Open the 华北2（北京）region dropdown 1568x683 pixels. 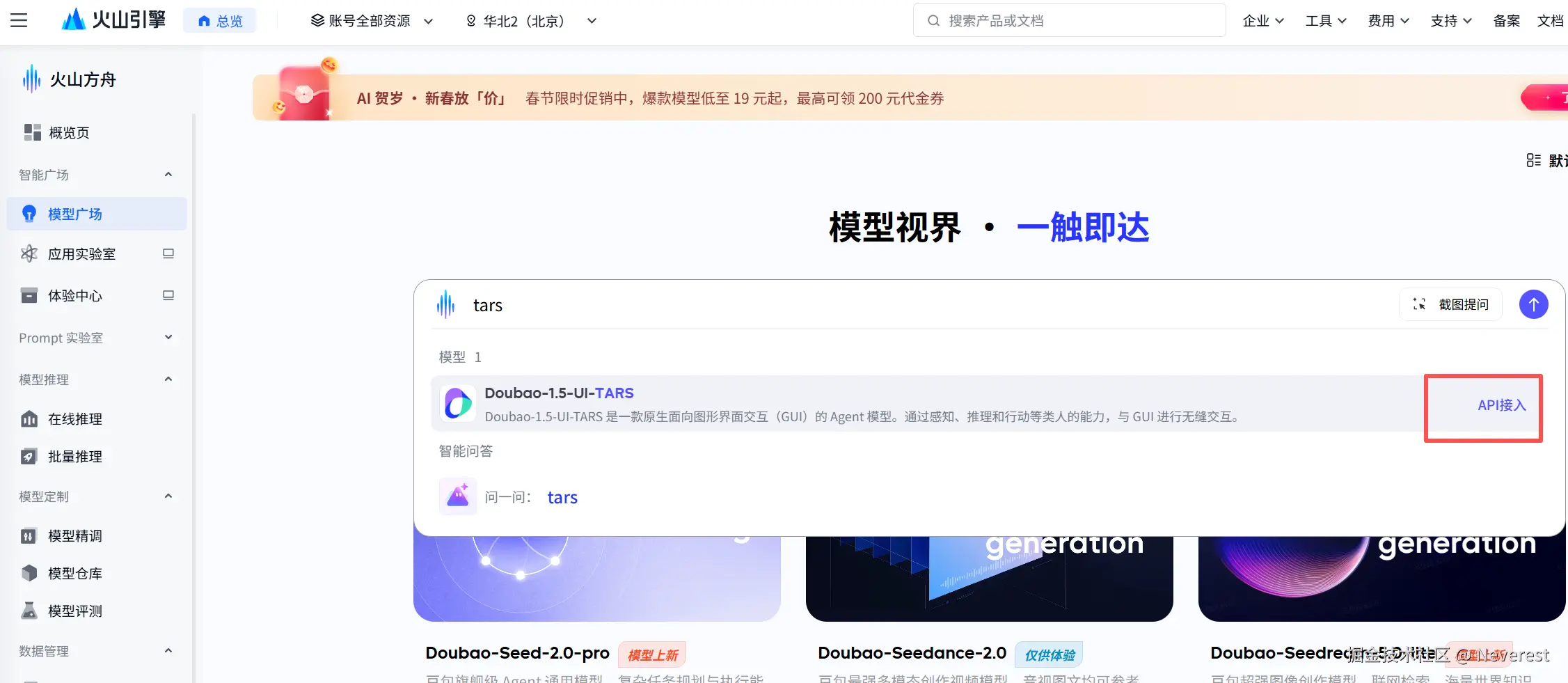(x=531, y=21)
